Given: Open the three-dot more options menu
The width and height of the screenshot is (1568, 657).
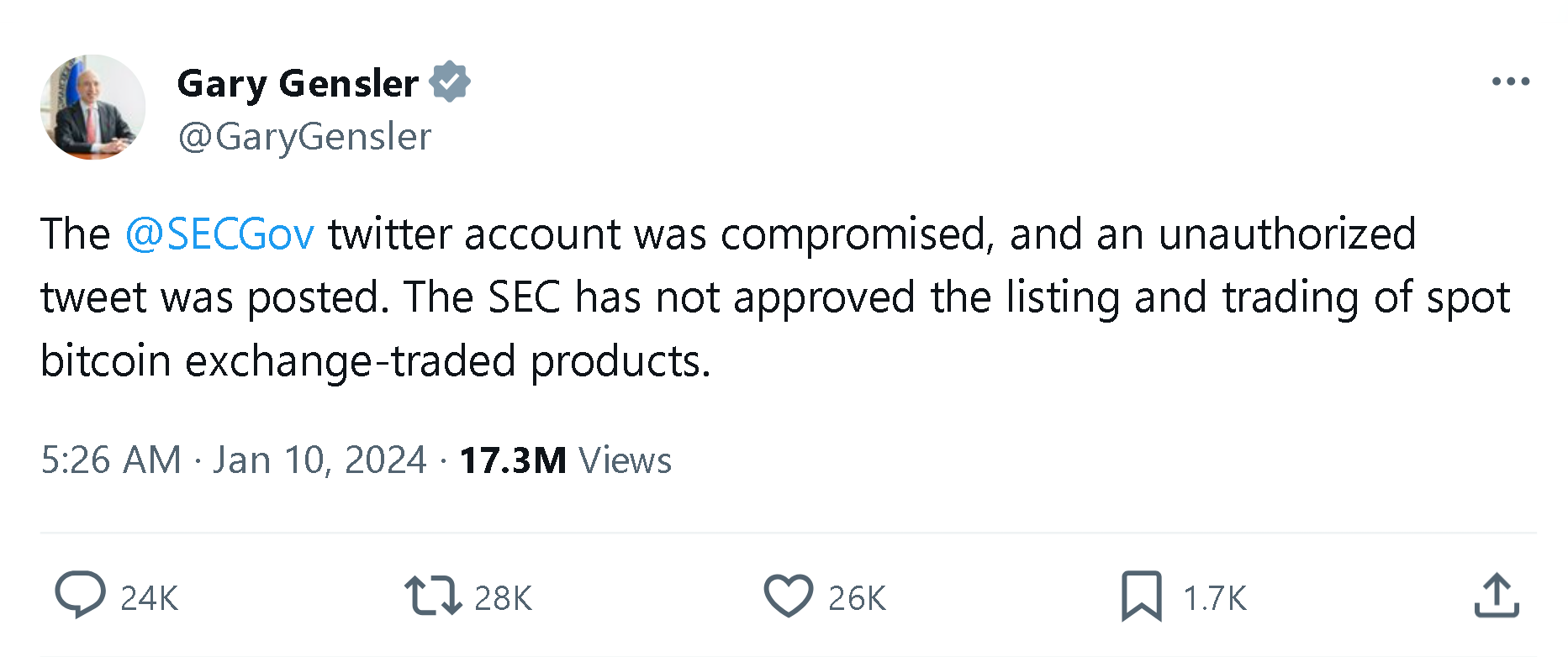Looking at the screenshot, I should (x=1510, y=81).
